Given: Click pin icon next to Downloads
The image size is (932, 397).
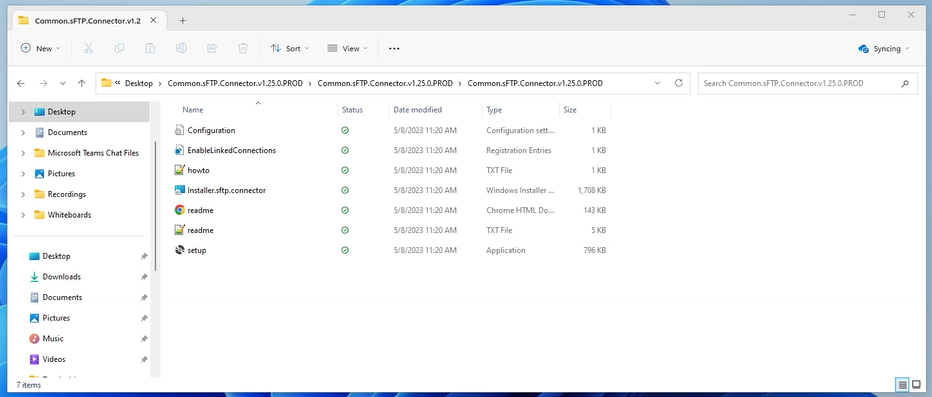Looking at the screenshot, I should (x=144, y=277).
